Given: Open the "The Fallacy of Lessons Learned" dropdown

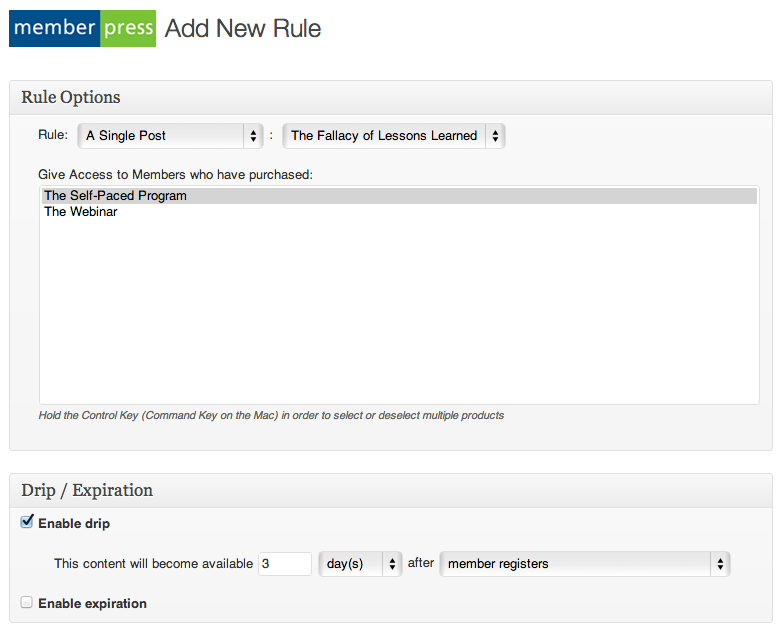Looking at the screenshot, I should click(394, 136).
